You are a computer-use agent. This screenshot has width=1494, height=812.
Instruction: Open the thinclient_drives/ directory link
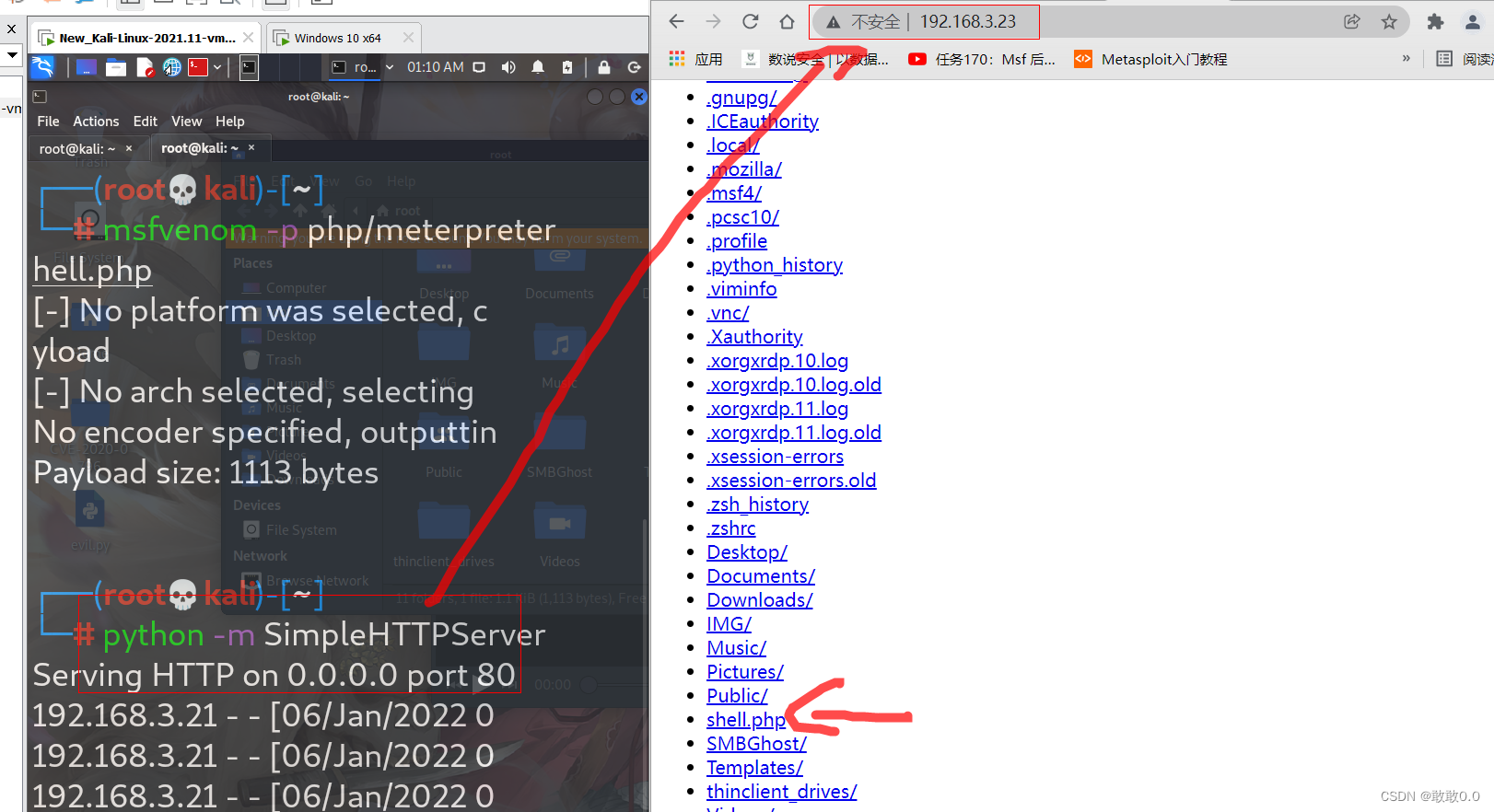click(782, 792)
